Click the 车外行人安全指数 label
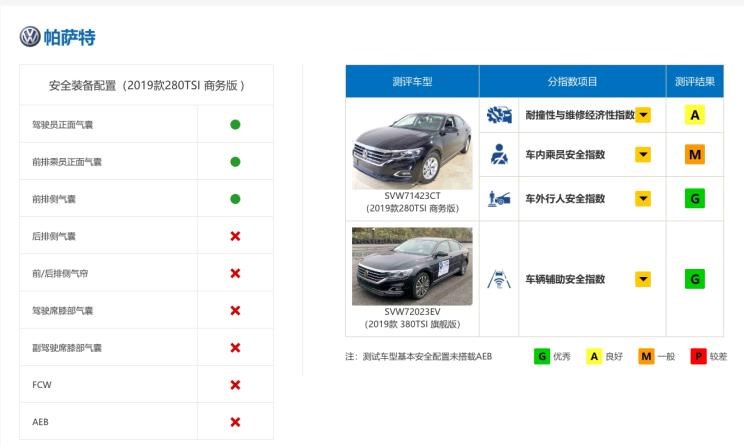This screenshot has width=744, height=446. pos(565,199)
